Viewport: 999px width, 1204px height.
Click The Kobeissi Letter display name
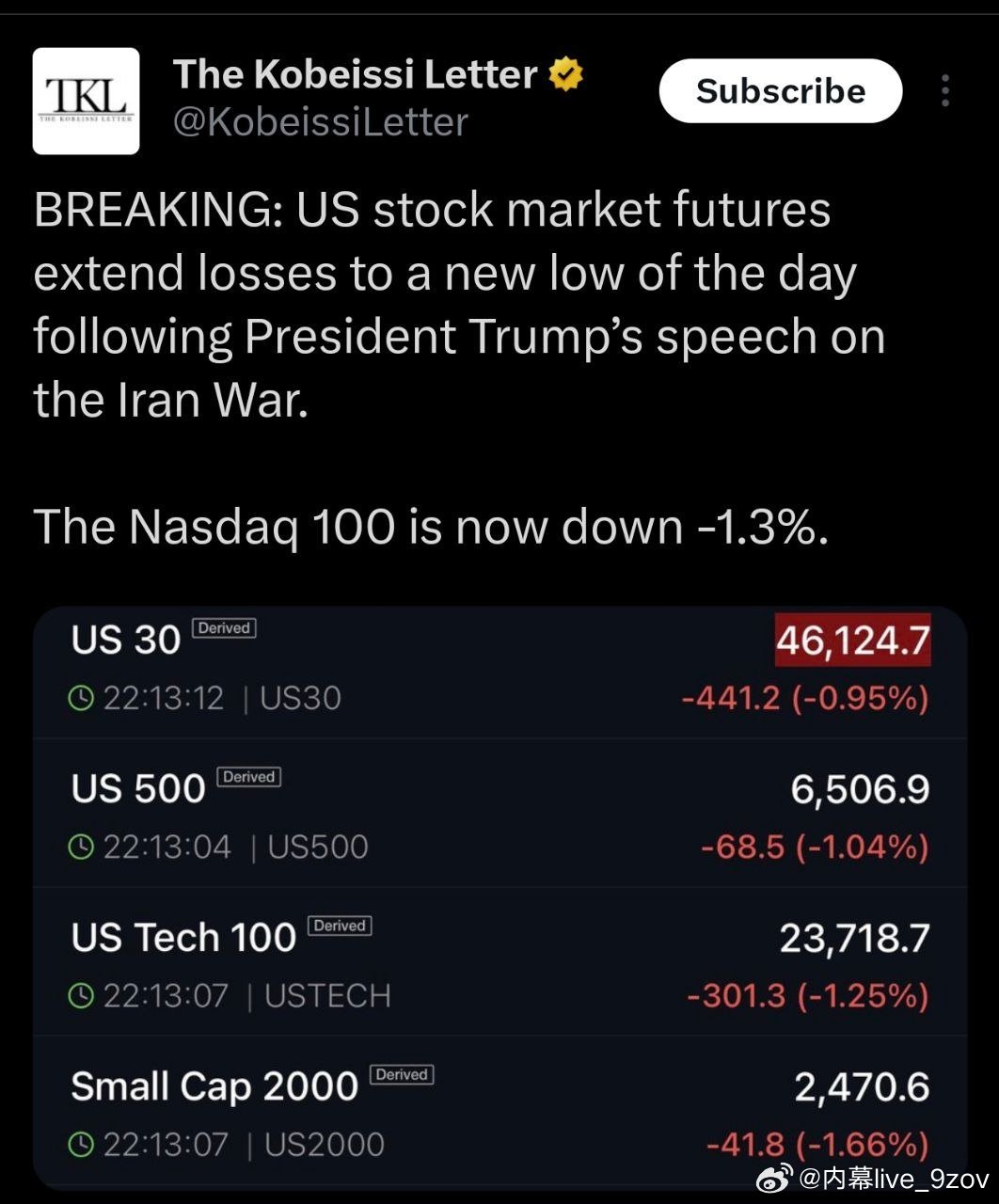355,73
